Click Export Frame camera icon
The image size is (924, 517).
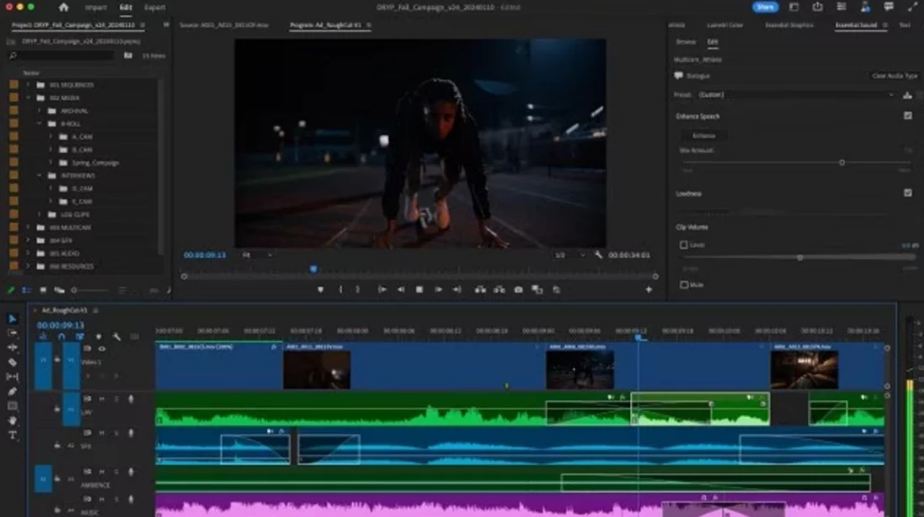pos(519,289)
